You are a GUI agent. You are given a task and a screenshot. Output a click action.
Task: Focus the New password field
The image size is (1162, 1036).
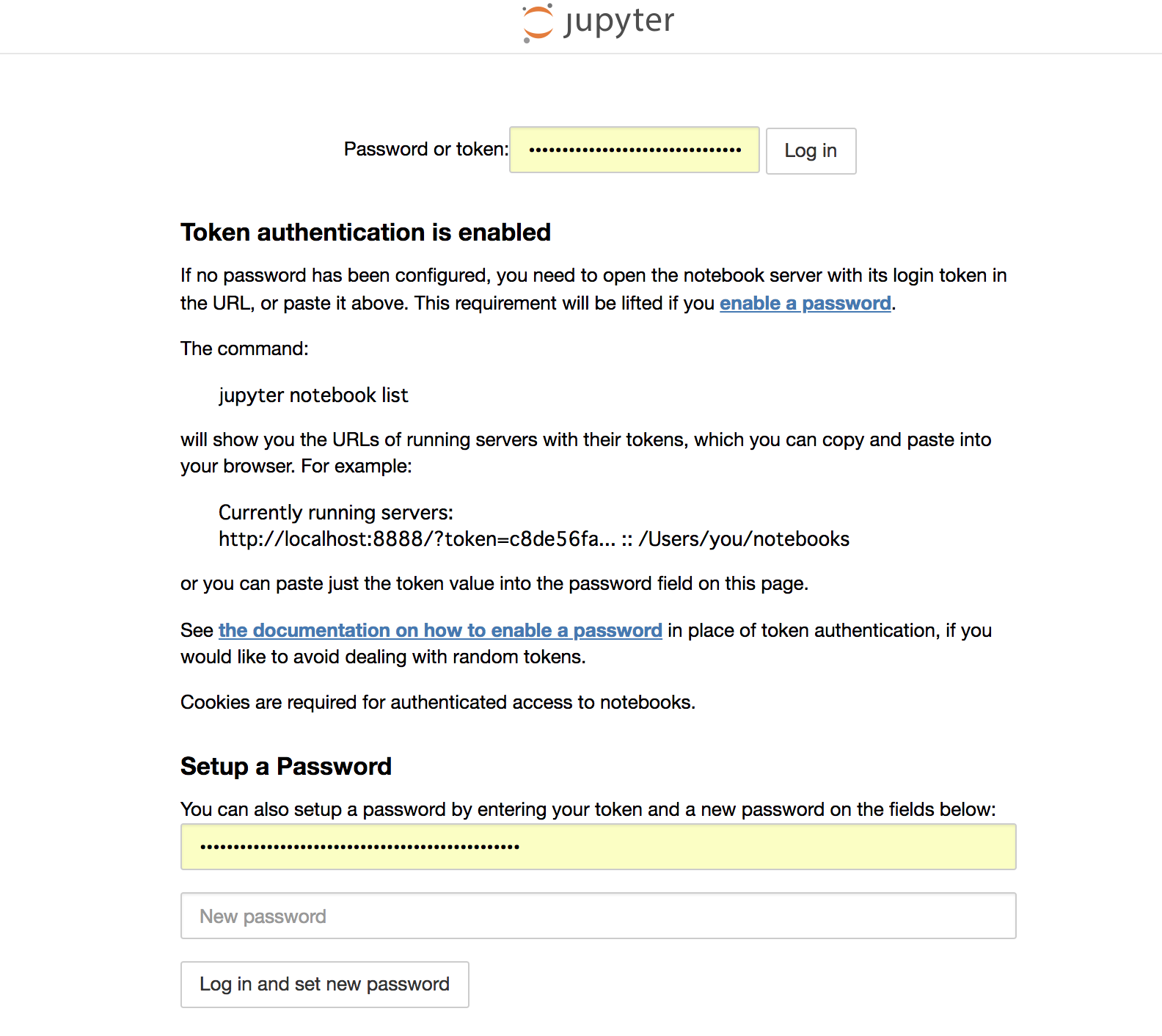(x=598, y=916)
